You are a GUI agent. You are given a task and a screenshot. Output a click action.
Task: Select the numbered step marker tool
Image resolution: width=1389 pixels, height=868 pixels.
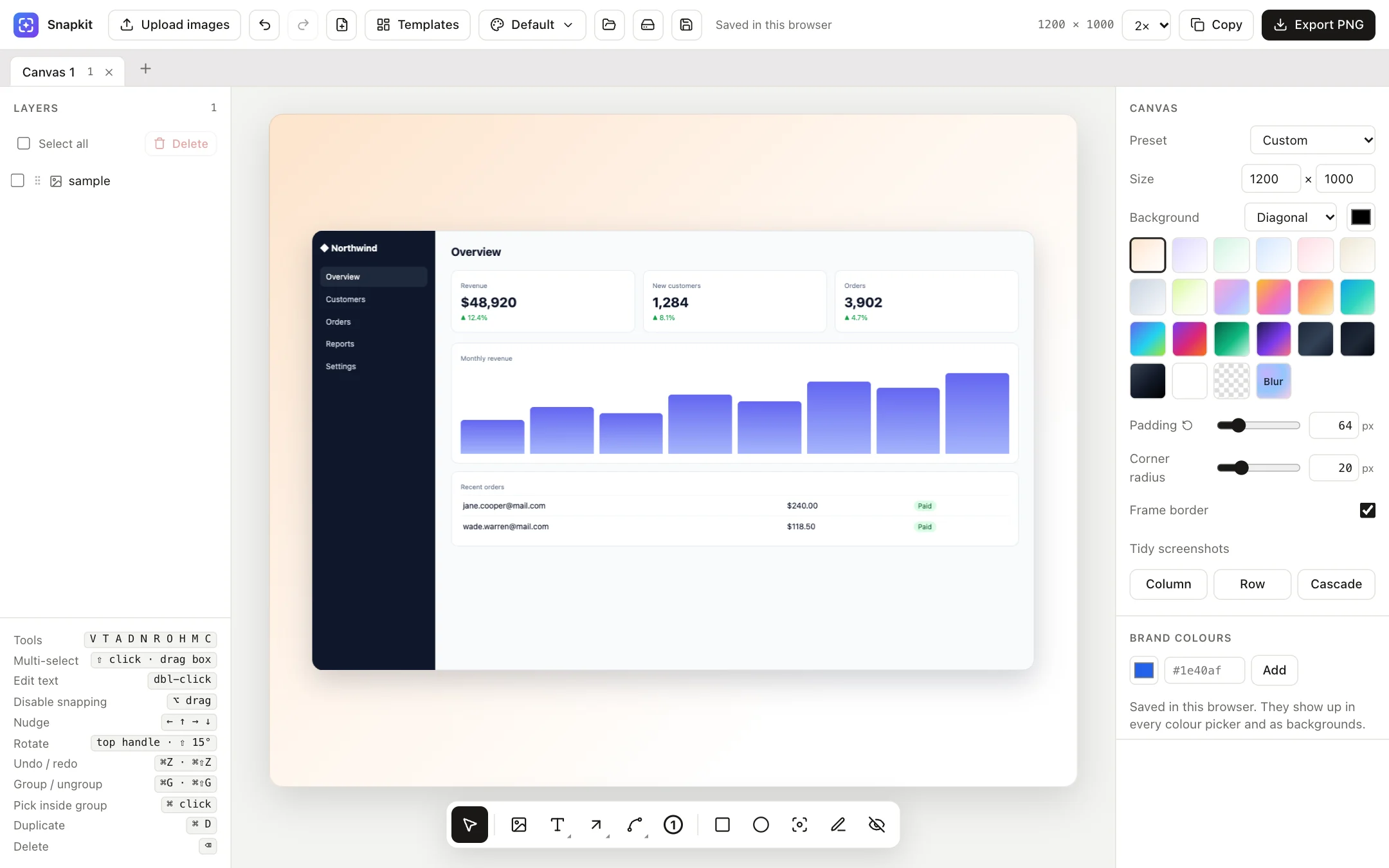[673, 824]
